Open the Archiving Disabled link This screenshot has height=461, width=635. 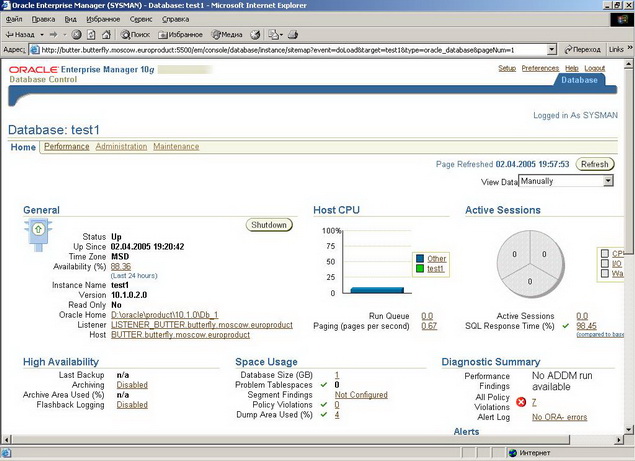coord(132,385)
